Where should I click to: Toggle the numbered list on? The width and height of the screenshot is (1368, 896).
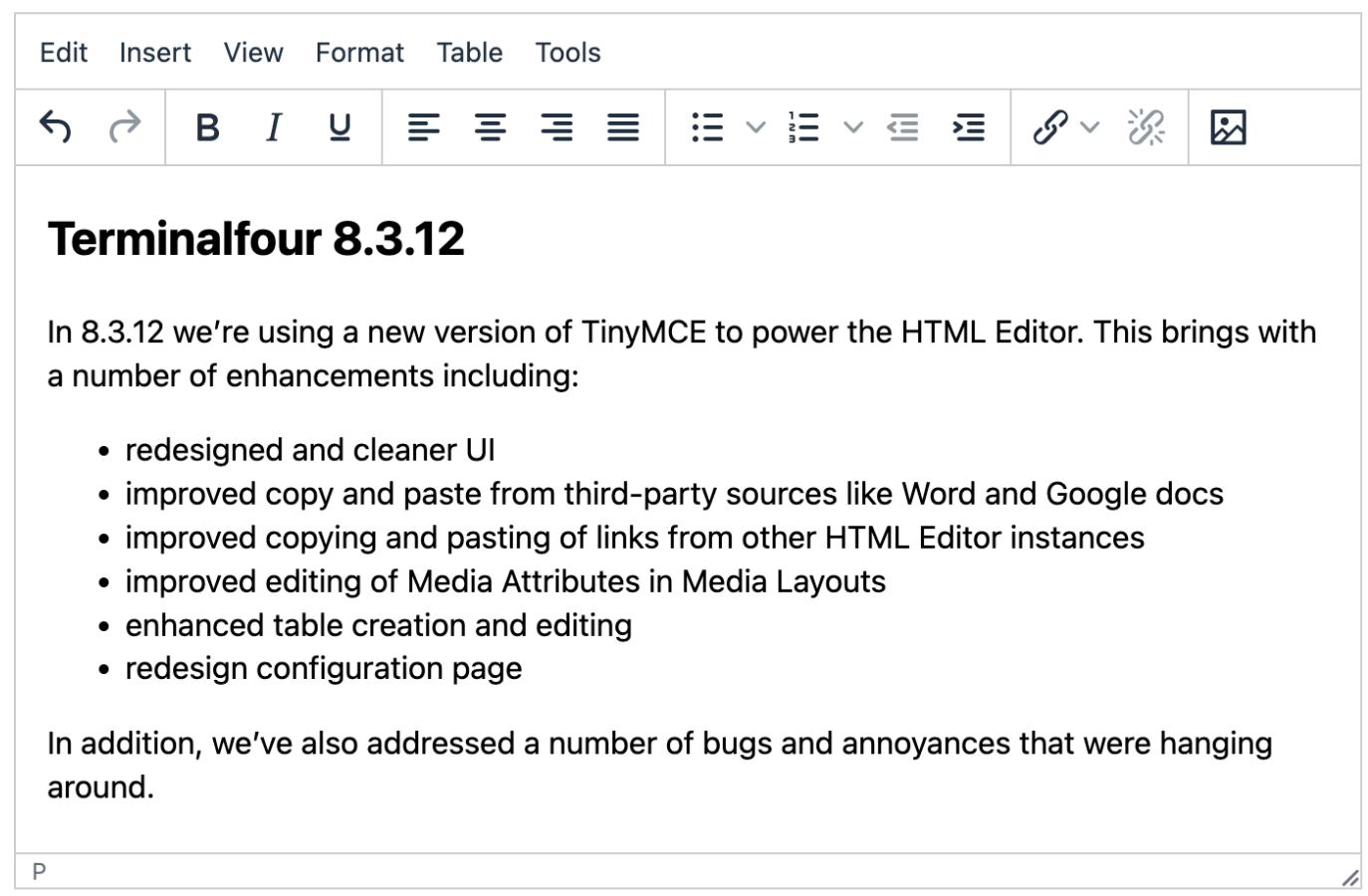coord(803,127)
